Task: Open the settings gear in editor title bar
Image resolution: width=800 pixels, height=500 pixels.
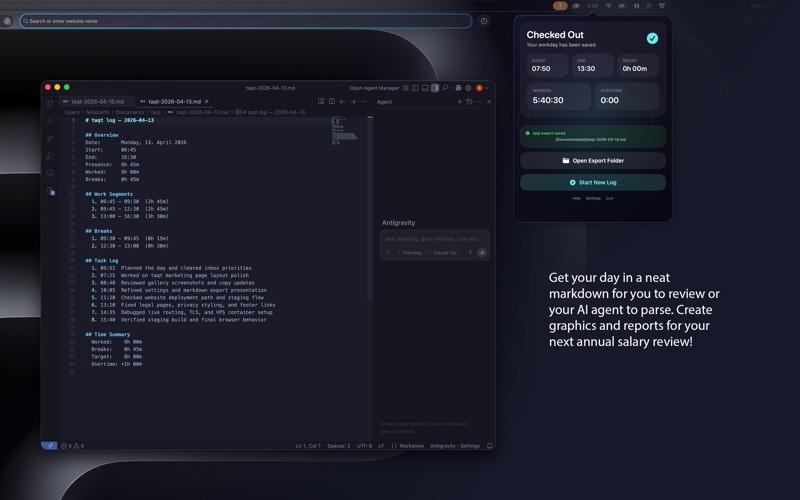Action: pos(468,88)
